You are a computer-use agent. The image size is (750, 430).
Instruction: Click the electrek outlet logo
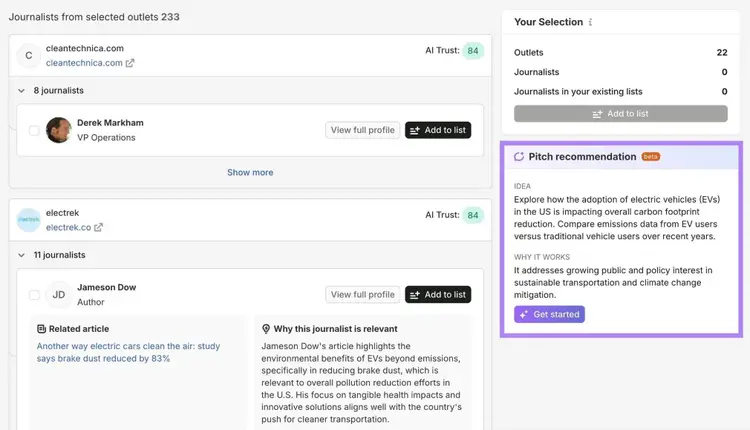pos(29,220)
